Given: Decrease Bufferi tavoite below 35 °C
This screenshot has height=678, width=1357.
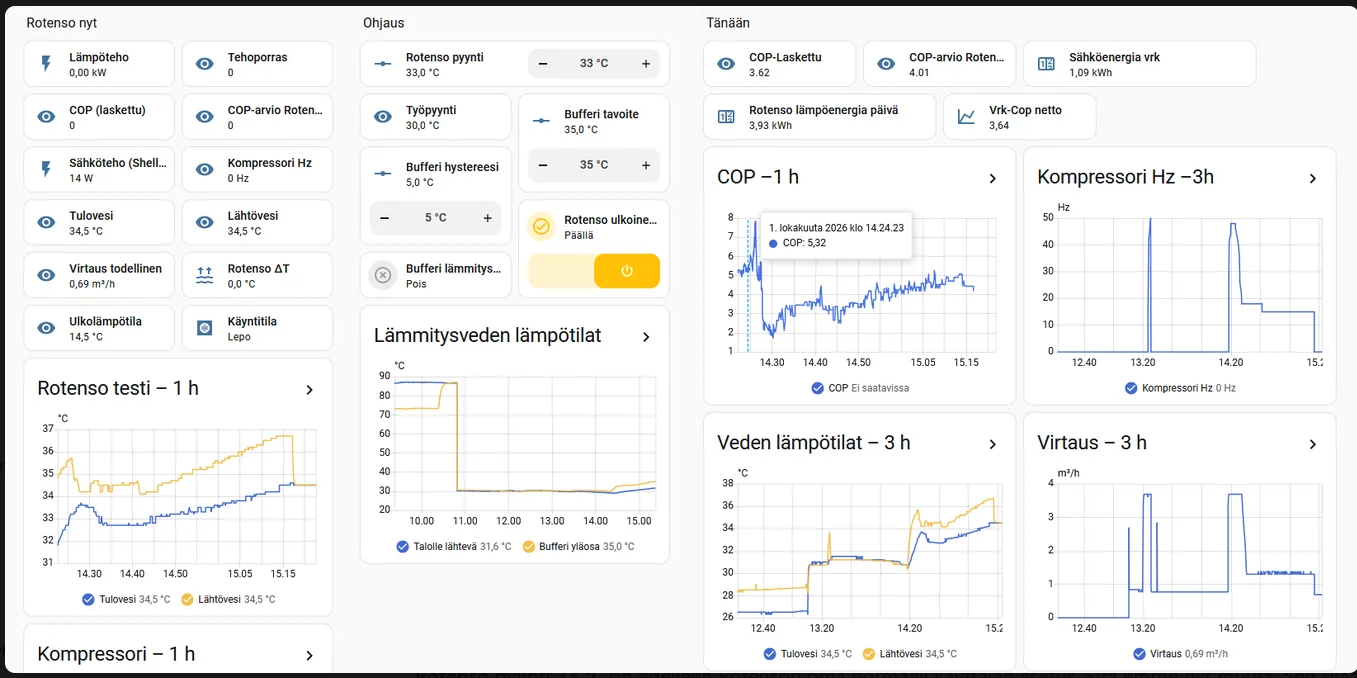Looking at the screenshot, I should [x=543, y=165].
